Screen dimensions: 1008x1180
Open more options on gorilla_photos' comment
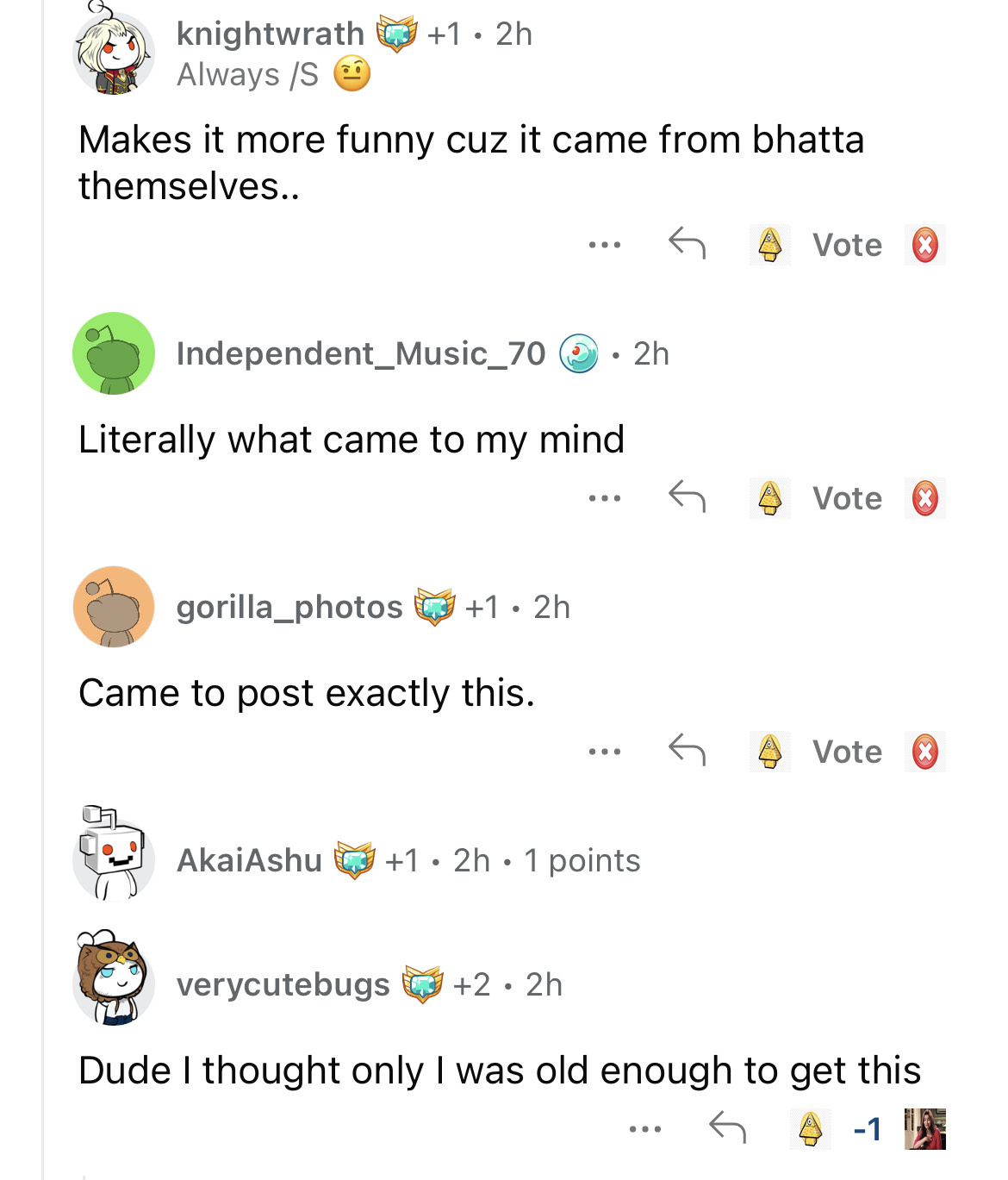pos(604,752)
